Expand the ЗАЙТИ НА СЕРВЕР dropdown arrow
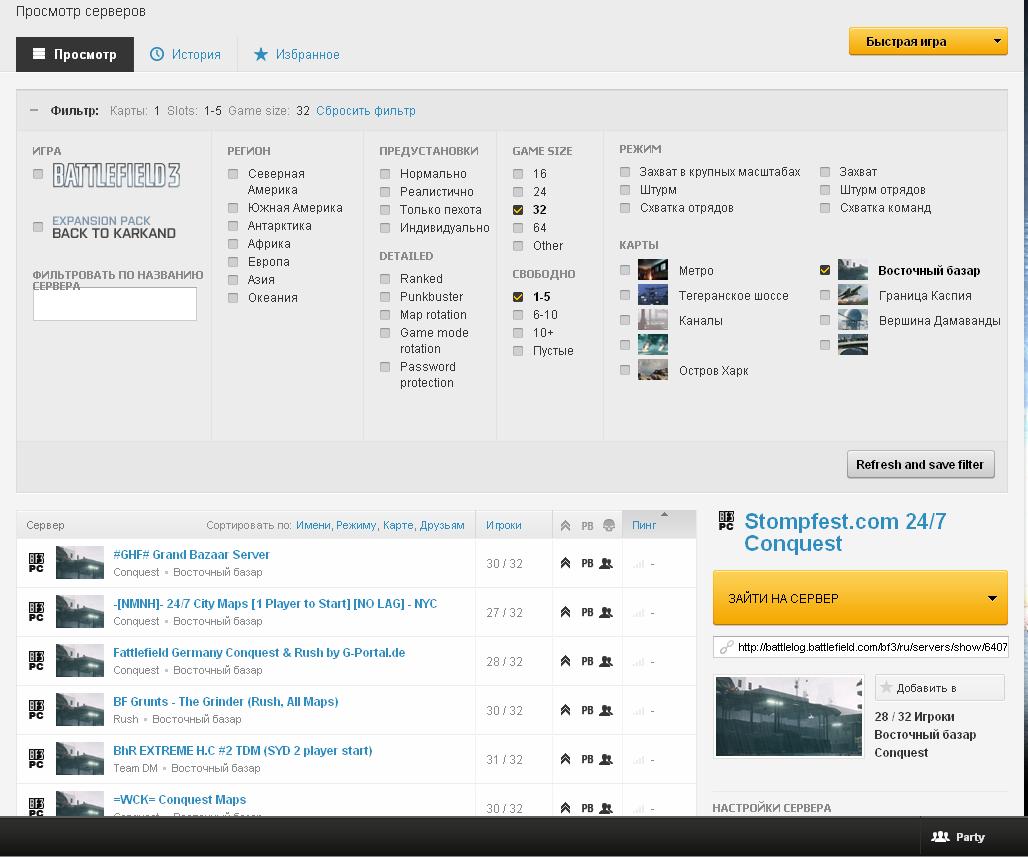 pyautogui.click(x=992, y=599)
